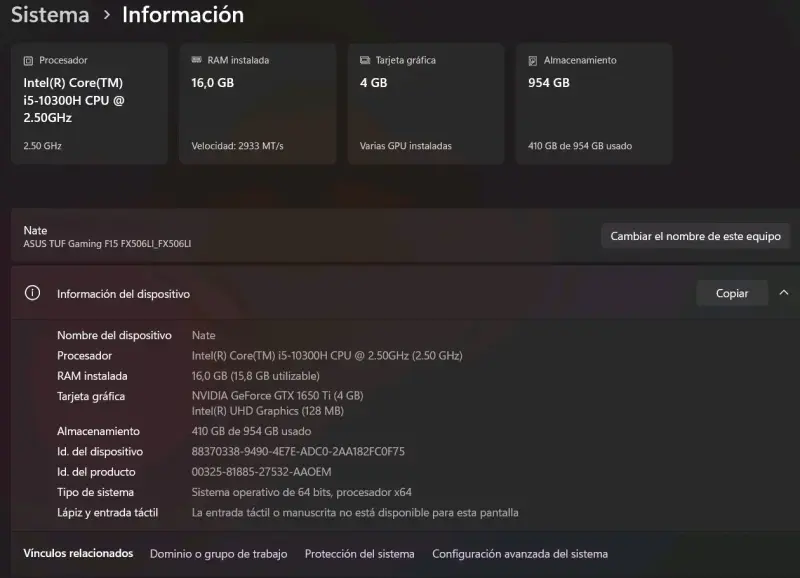Click the Tipo de sistema label
The height and width of the screenshot is (578, 800).
click(x=95, y=492)
